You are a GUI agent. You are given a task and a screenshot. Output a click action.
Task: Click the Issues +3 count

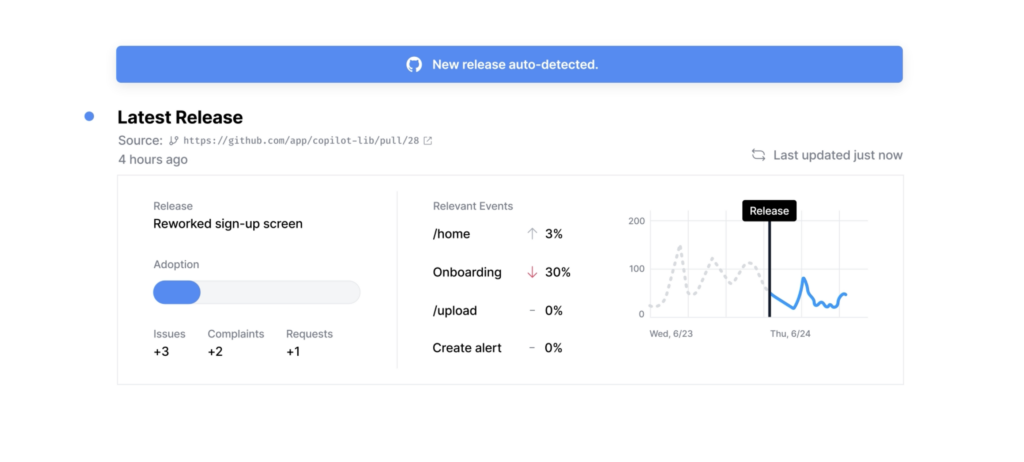coord(162,351)
